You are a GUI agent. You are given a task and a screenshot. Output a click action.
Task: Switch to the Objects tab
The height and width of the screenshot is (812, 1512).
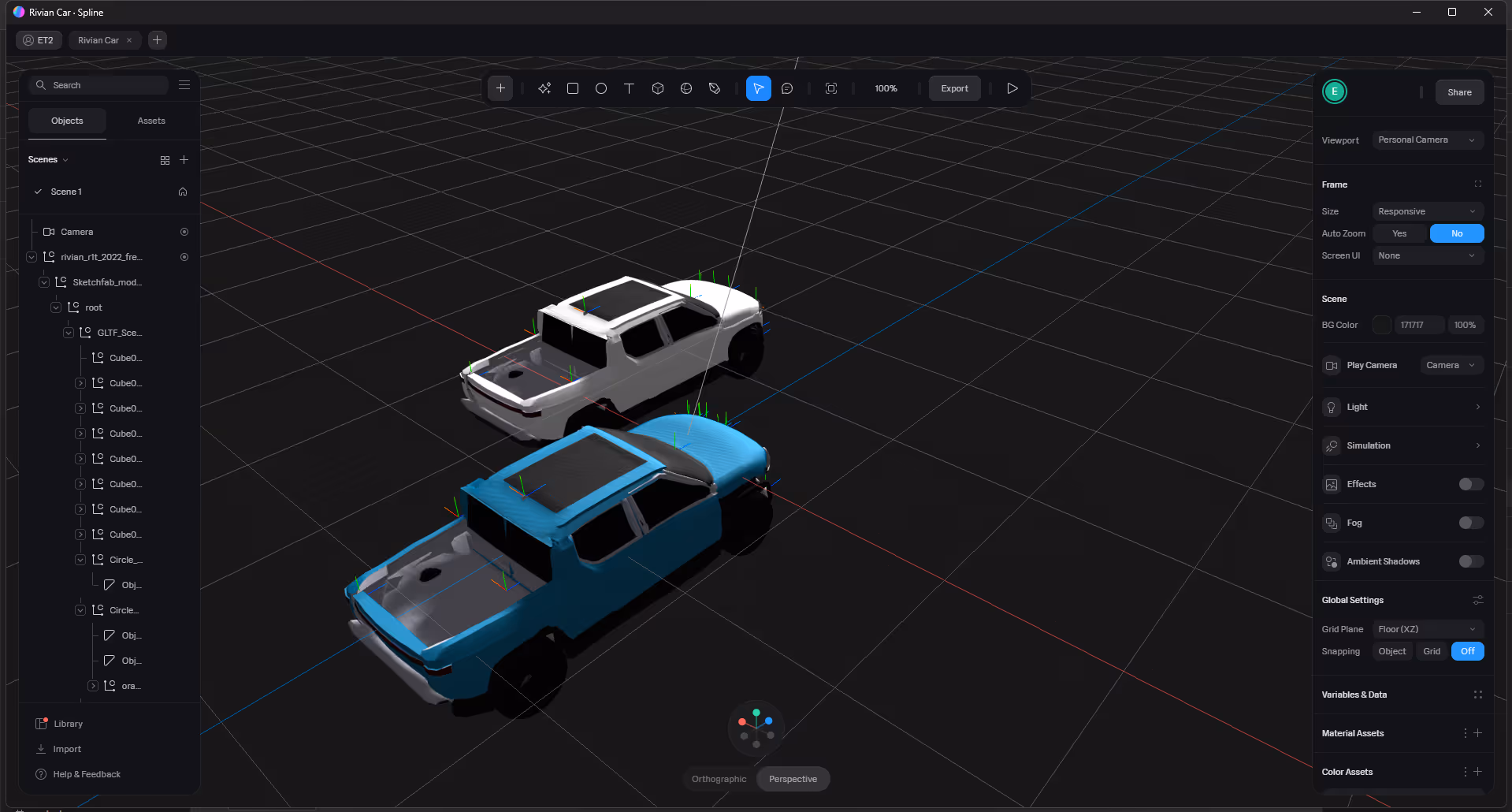(x=67, y=121)
